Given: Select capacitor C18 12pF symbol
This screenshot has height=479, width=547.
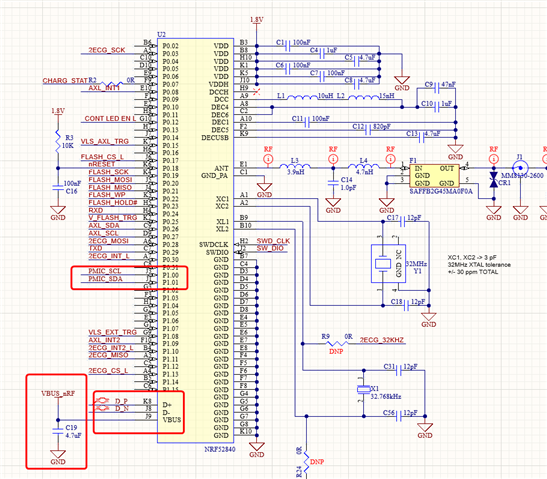Looking at the screenshot, I should coord(406,306).
